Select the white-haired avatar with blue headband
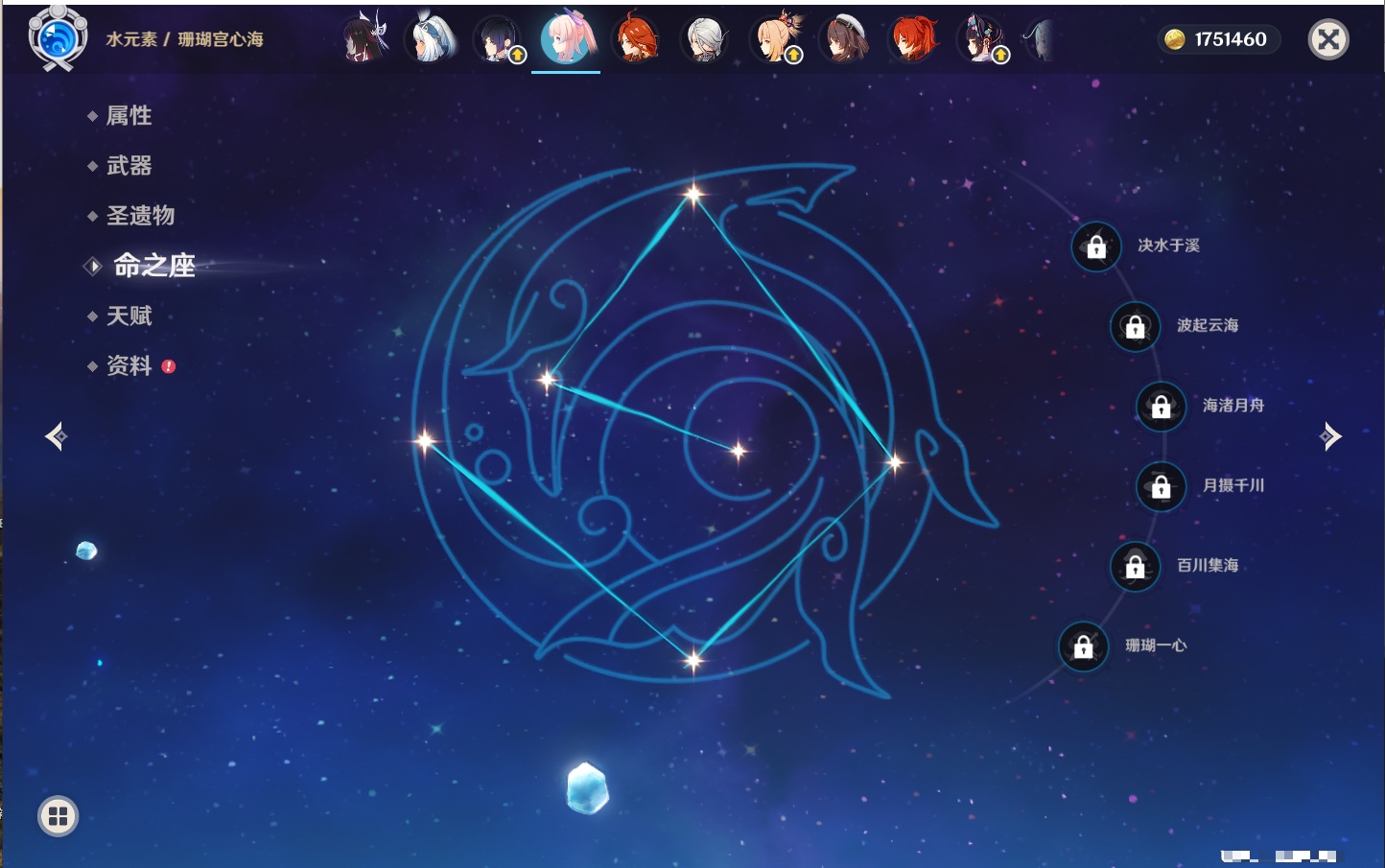Screen dimensions: 1385x868 pos(431,38)
